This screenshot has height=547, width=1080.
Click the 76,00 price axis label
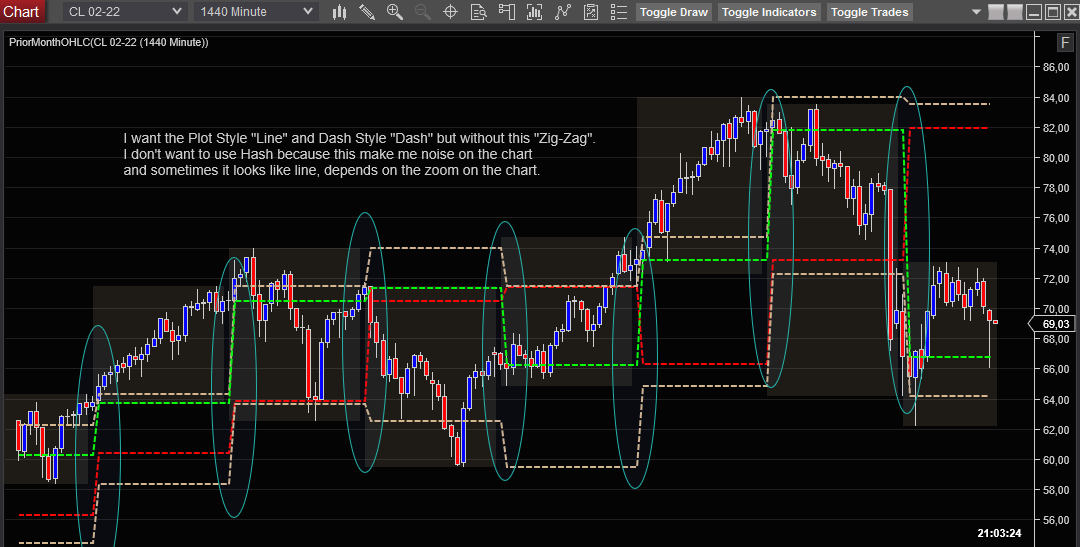[1056, 218]
